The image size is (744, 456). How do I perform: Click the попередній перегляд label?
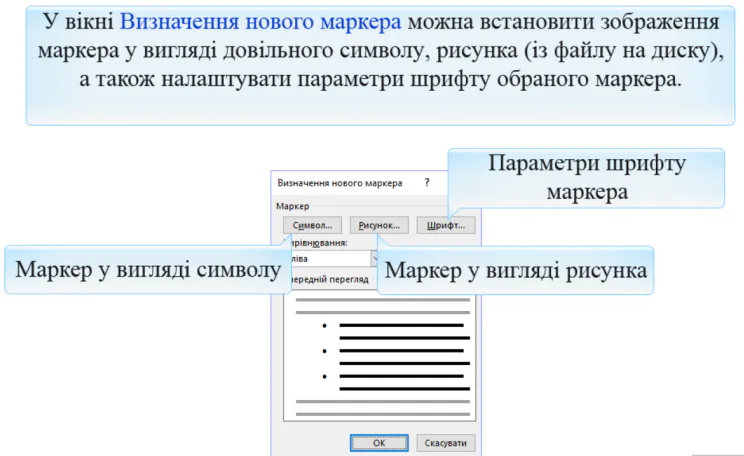tap(330, 280)
